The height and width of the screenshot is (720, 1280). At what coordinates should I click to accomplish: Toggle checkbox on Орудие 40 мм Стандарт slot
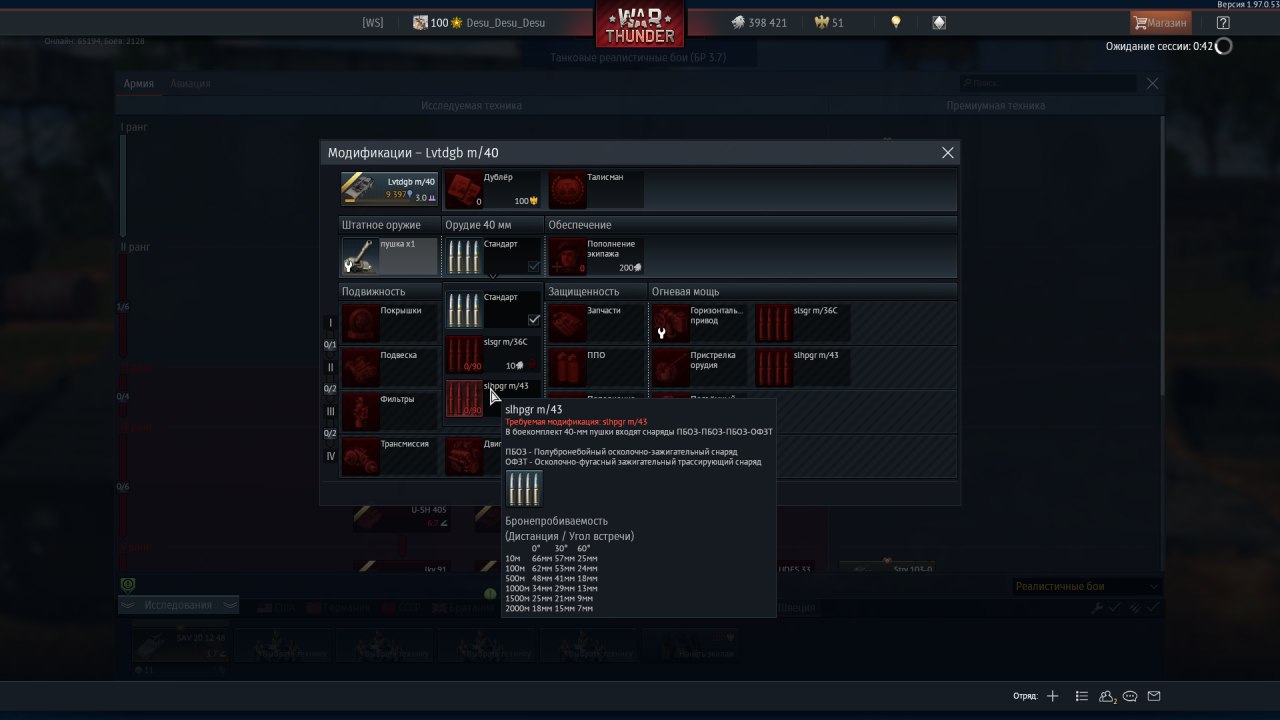coord(533,266)
